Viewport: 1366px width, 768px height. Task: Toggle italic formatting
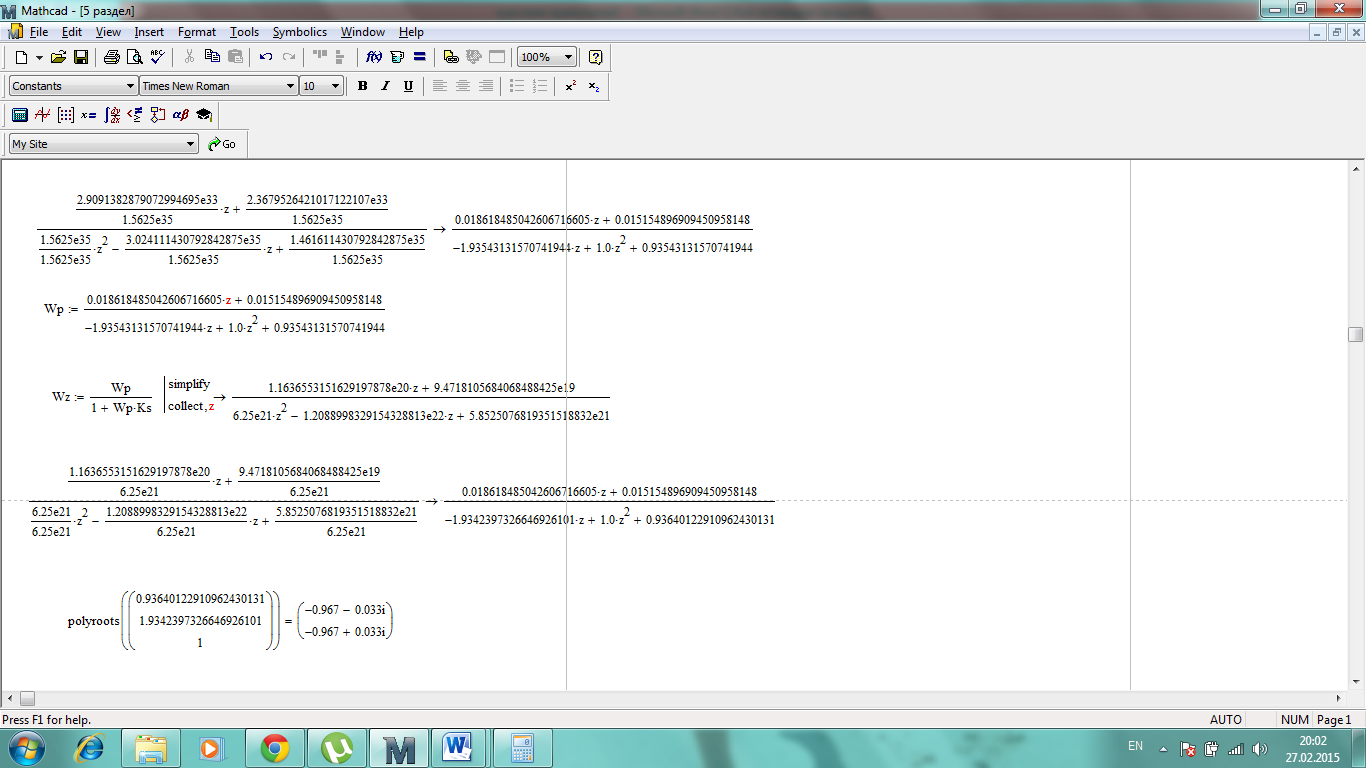(385, 86)
